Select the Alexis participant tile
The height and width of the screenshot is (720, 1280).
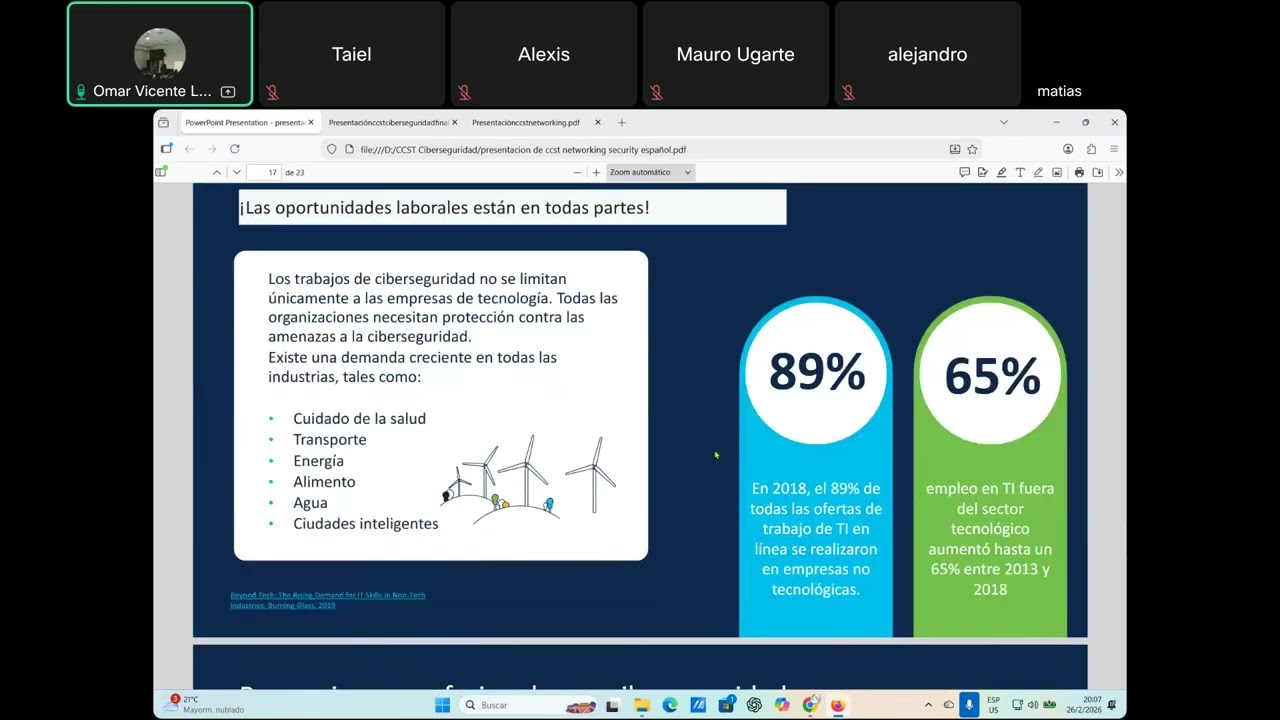544,54
